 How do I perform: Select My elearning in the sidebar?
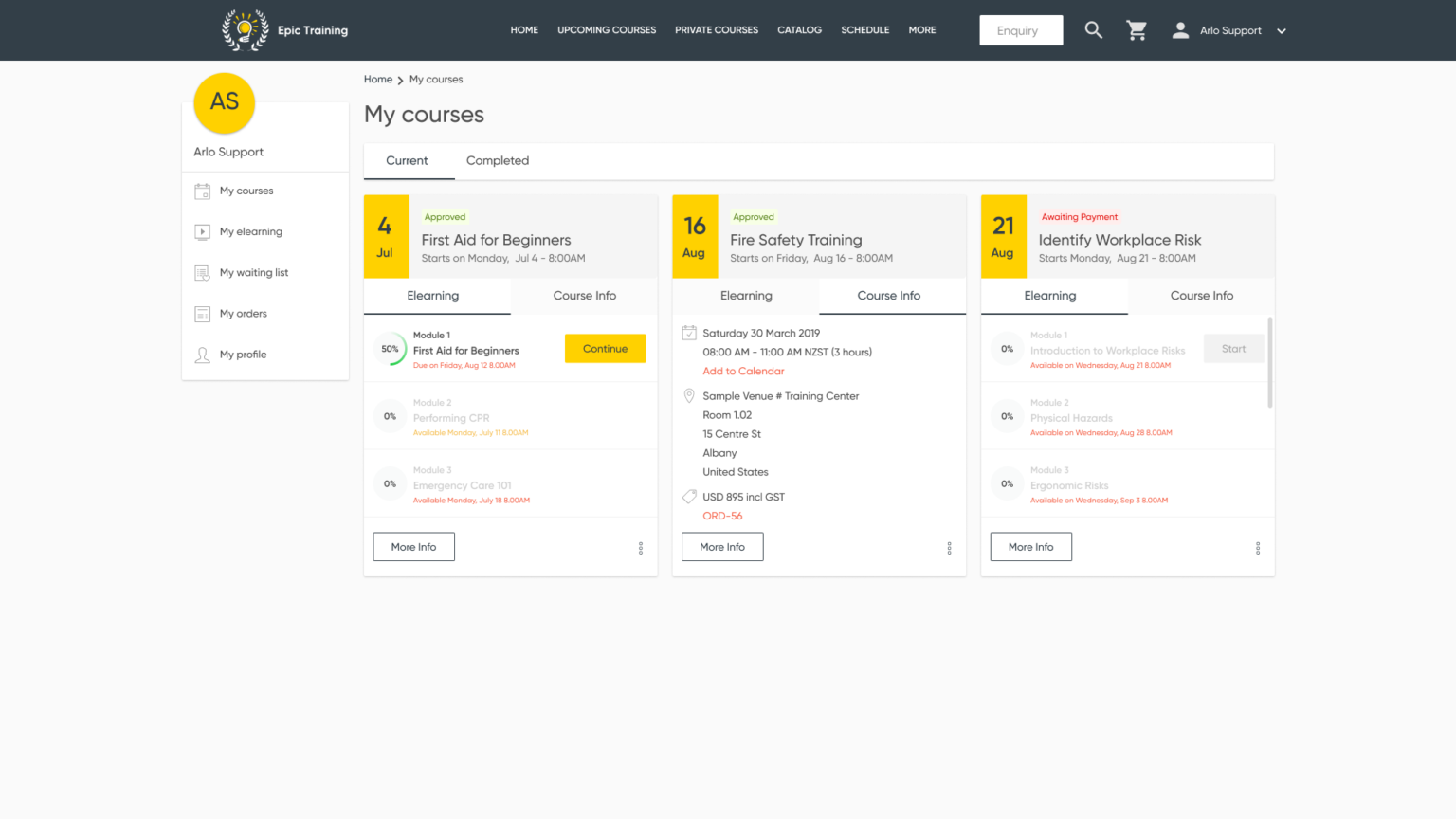(x=250, y=231)
